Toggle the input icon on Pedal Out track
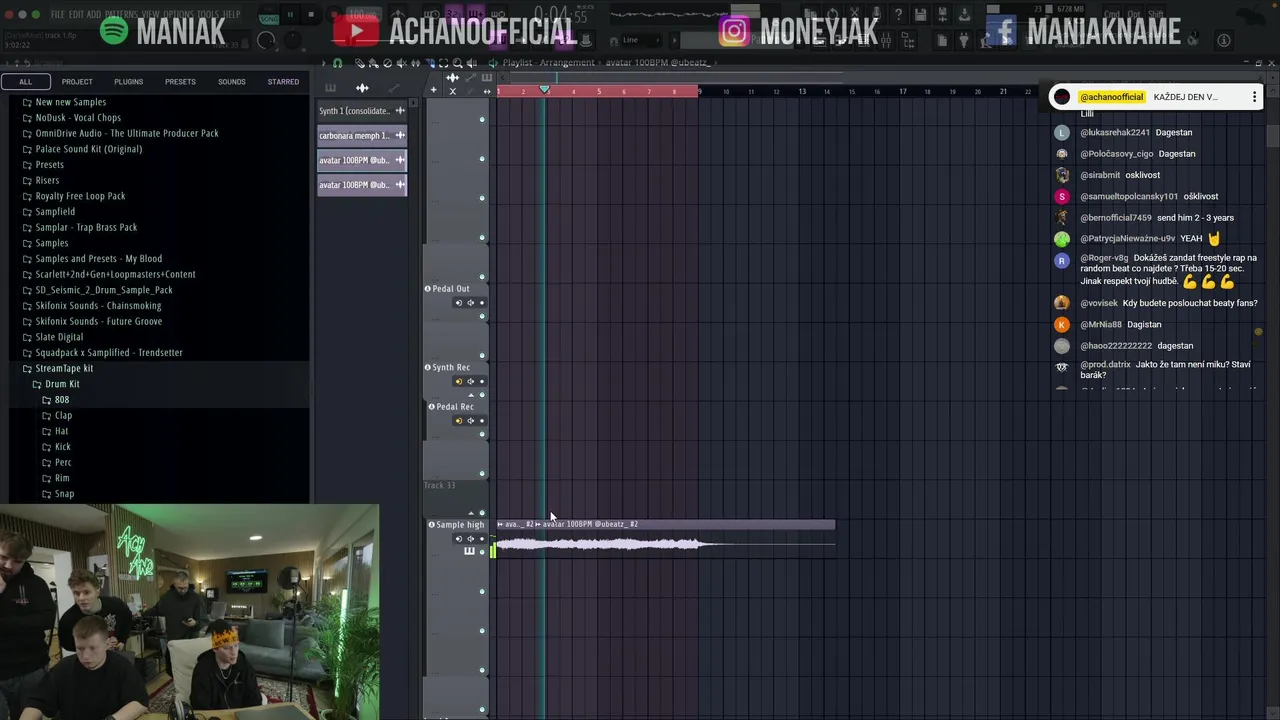Viewport: 1280px width, 720px height. coord(459,303)
